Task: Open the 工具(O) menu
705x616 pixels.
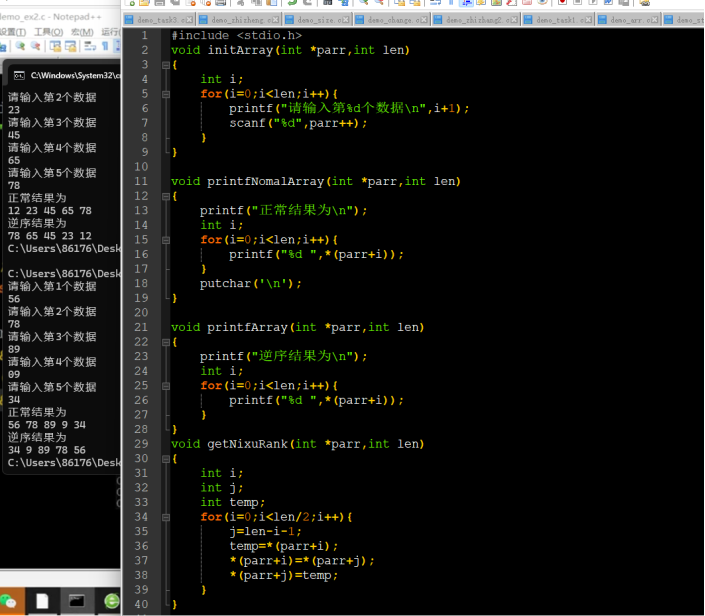Action: [x=49, y=32]
